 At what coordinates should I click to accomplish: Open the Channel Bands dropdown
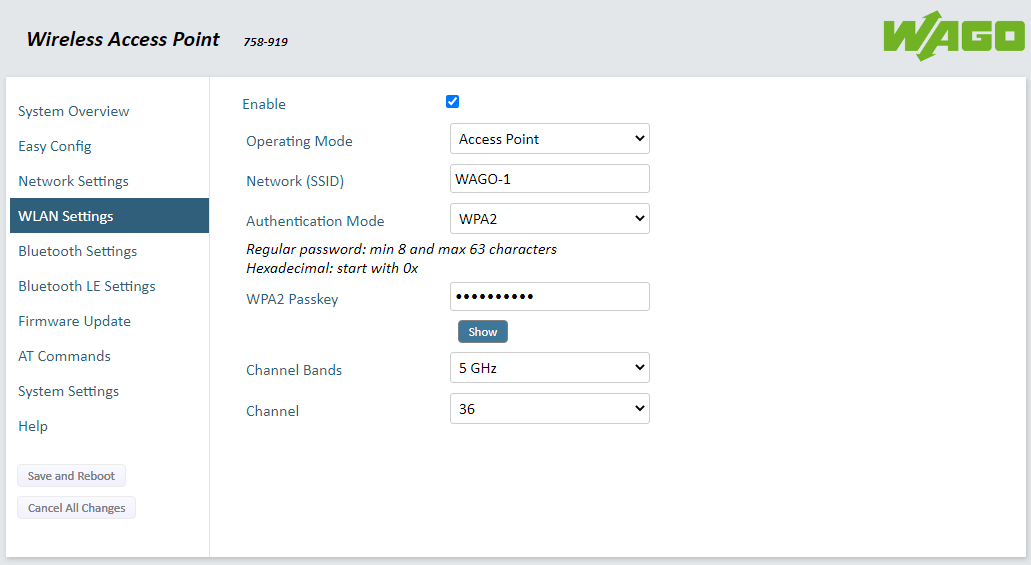(x=549, y=368)
